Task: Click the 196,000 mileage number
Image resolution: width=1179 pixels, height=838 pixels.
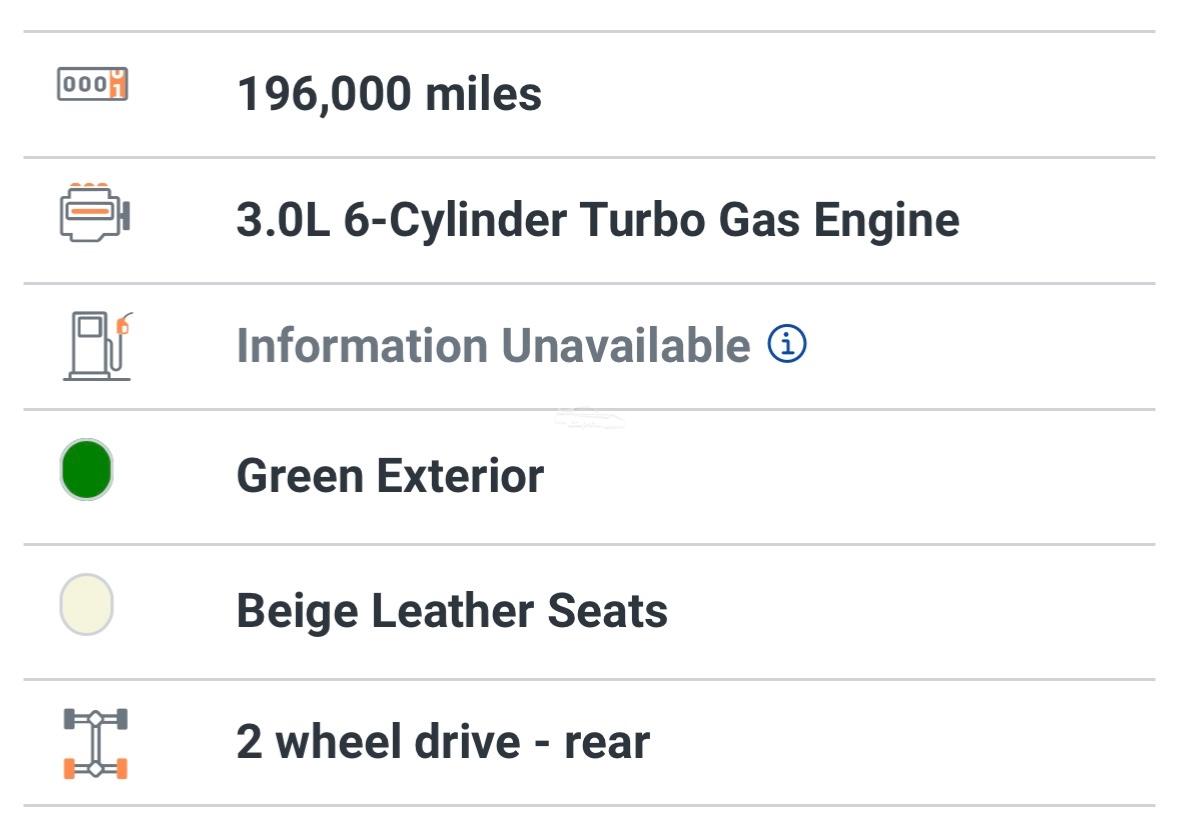Action: coord(324,95)
